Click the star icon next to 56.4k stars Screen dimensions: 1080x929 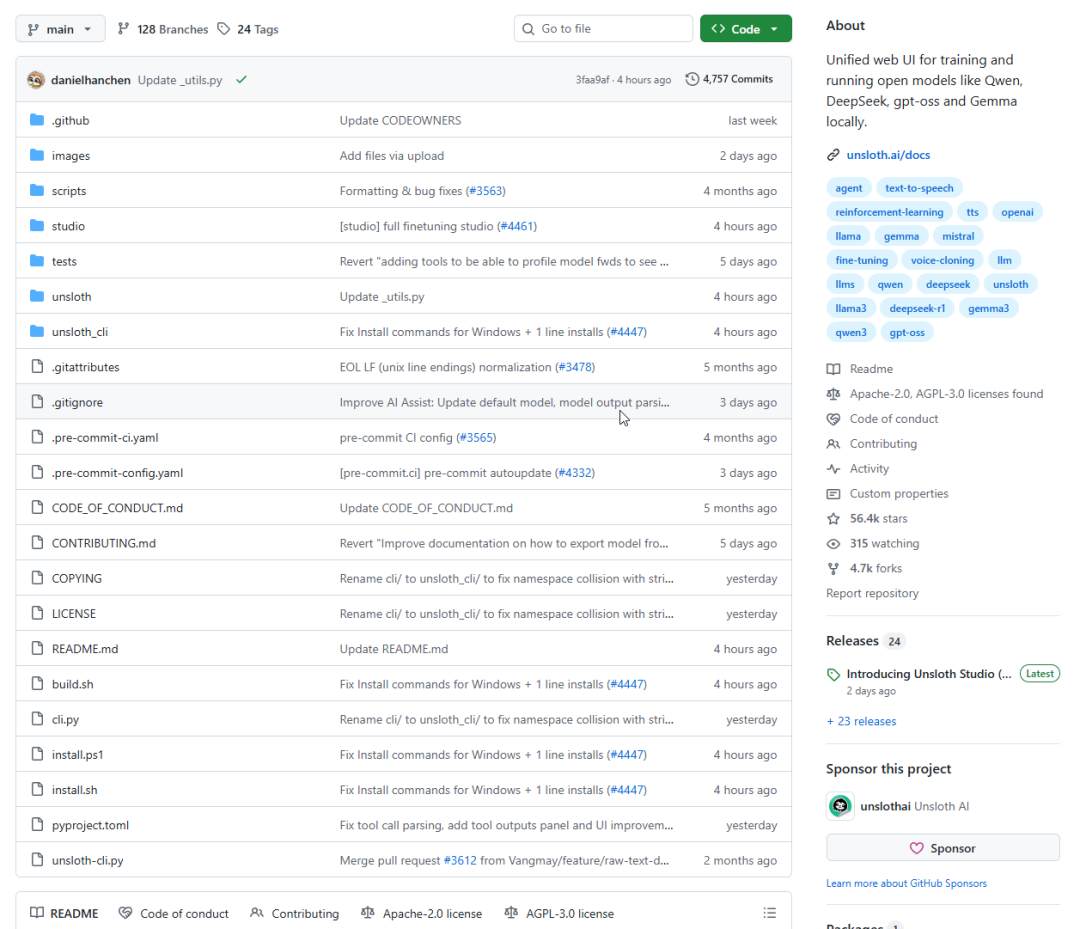833,519
